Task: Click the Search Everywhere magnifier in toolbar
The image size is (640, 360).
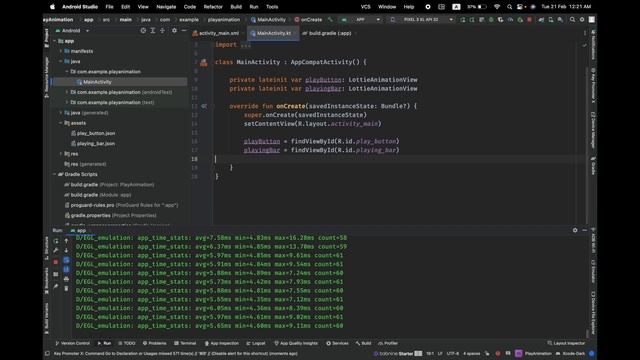Action: (x=572, y=20)
